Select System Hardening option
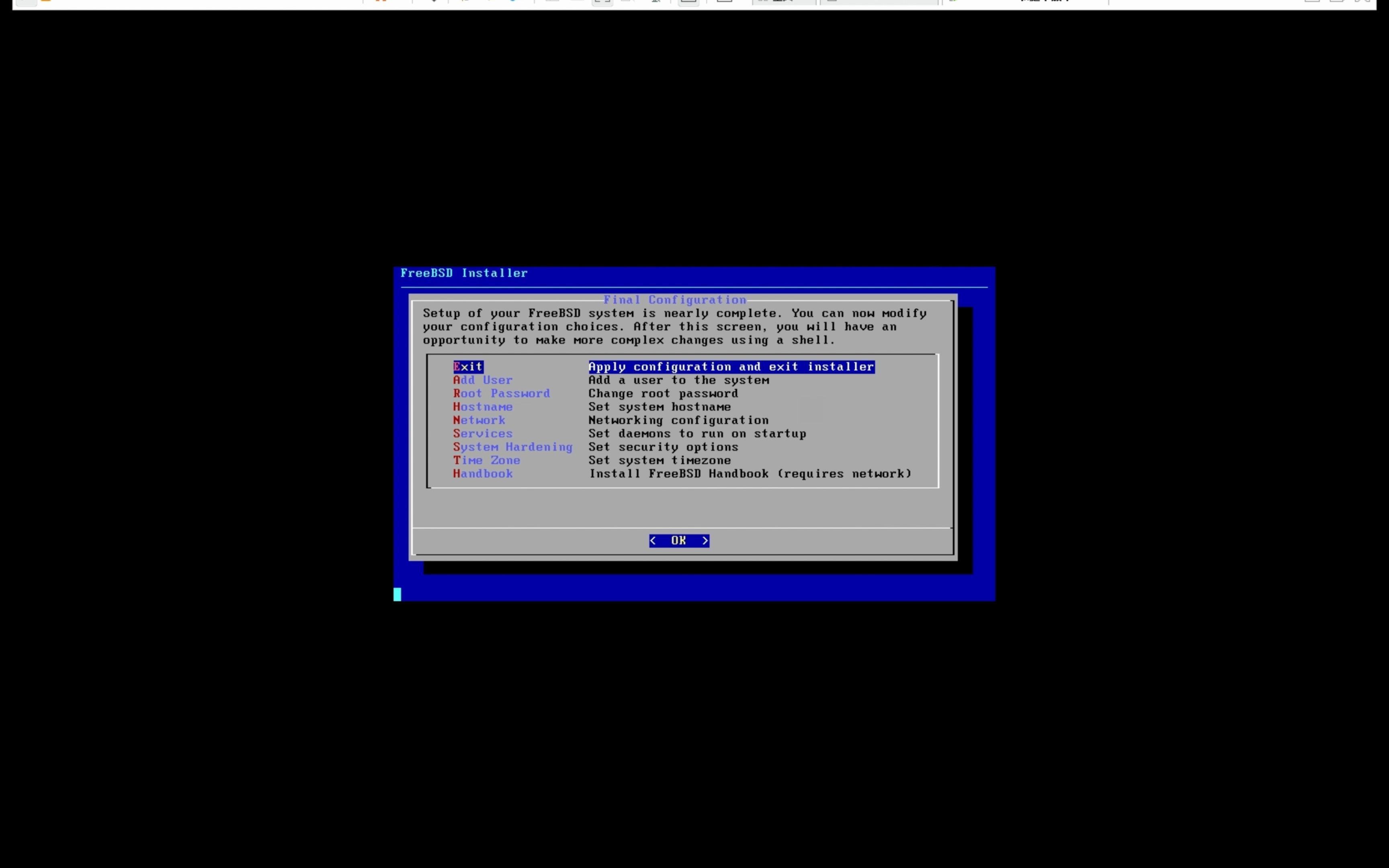 (512, 446)
